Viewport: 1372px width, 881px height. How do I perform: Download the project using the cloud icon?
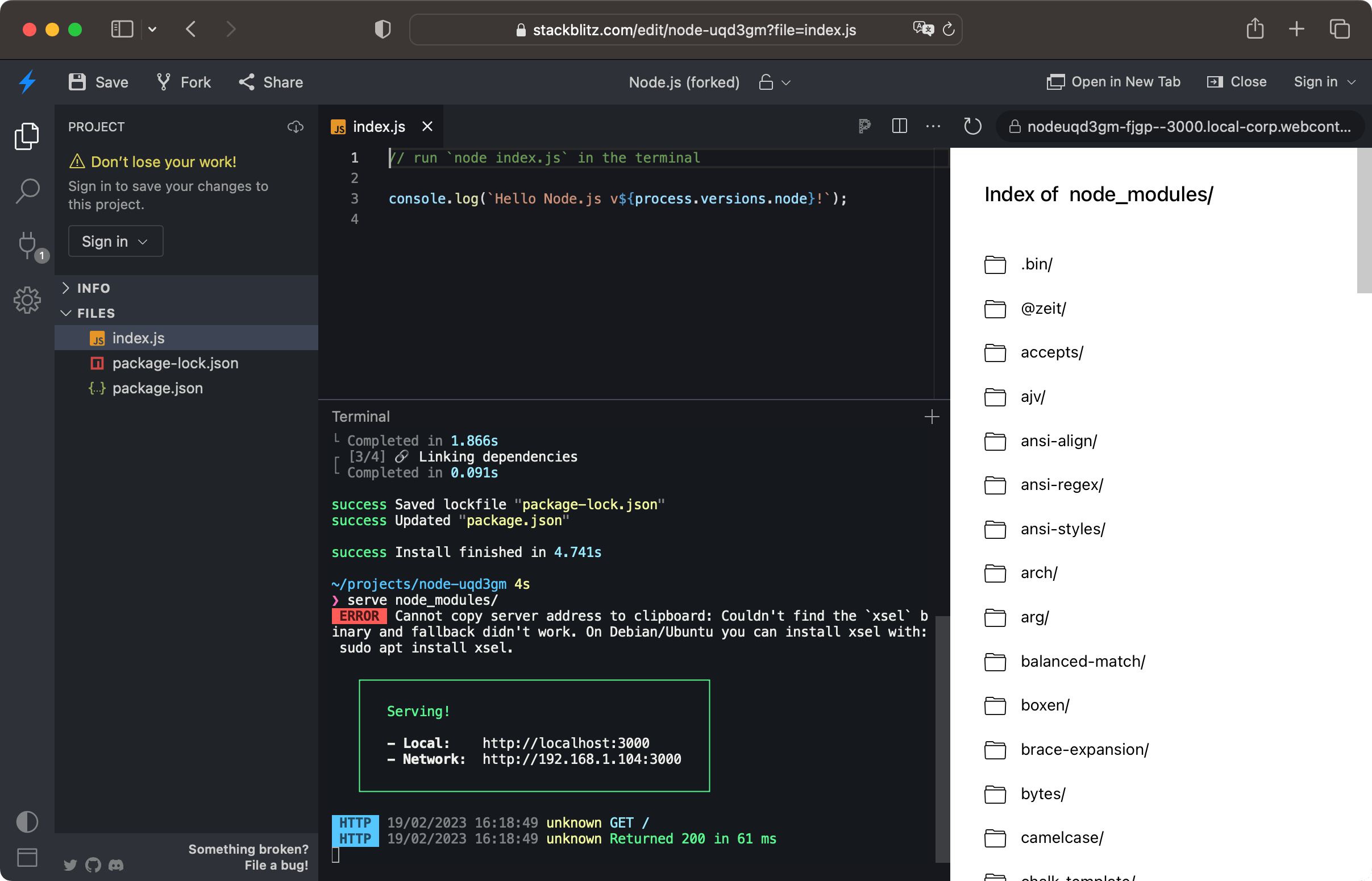click(296, 127)
